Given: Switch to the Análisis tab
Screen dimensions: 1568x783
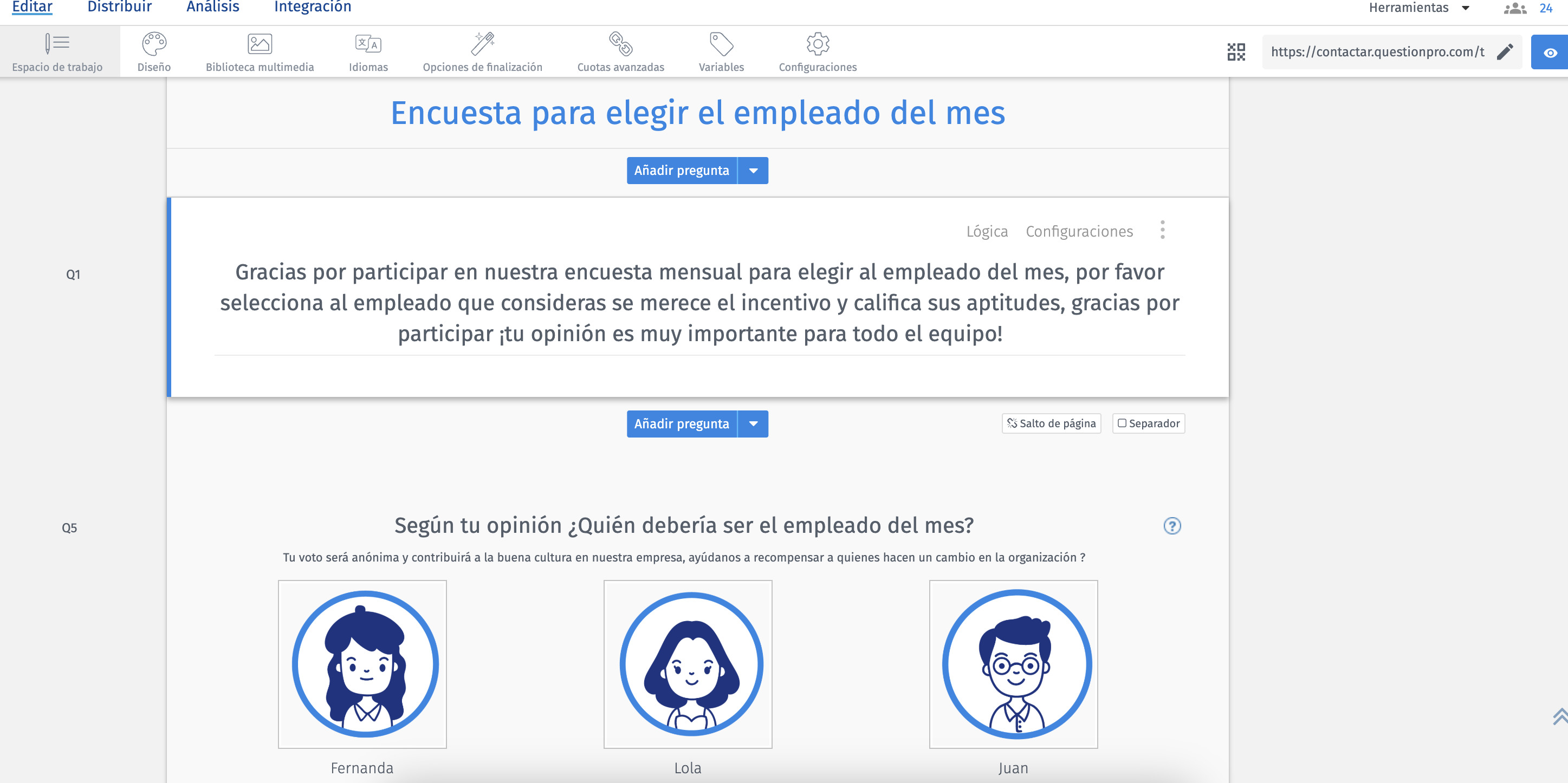Looking at the screenshot, I should (212, 7).
